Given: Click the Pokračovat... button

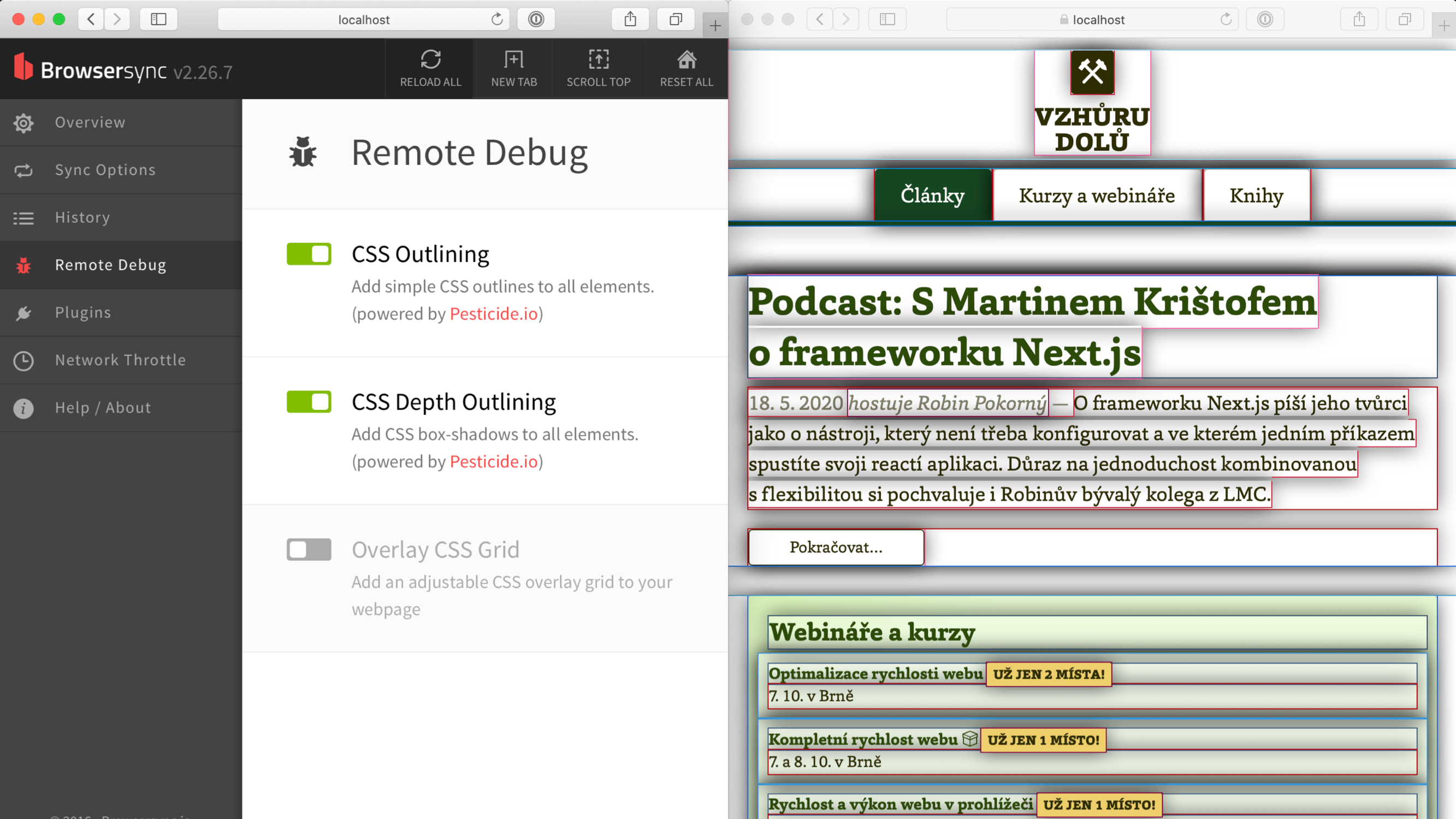Looking at the screenshot, I should pos(836,547).
